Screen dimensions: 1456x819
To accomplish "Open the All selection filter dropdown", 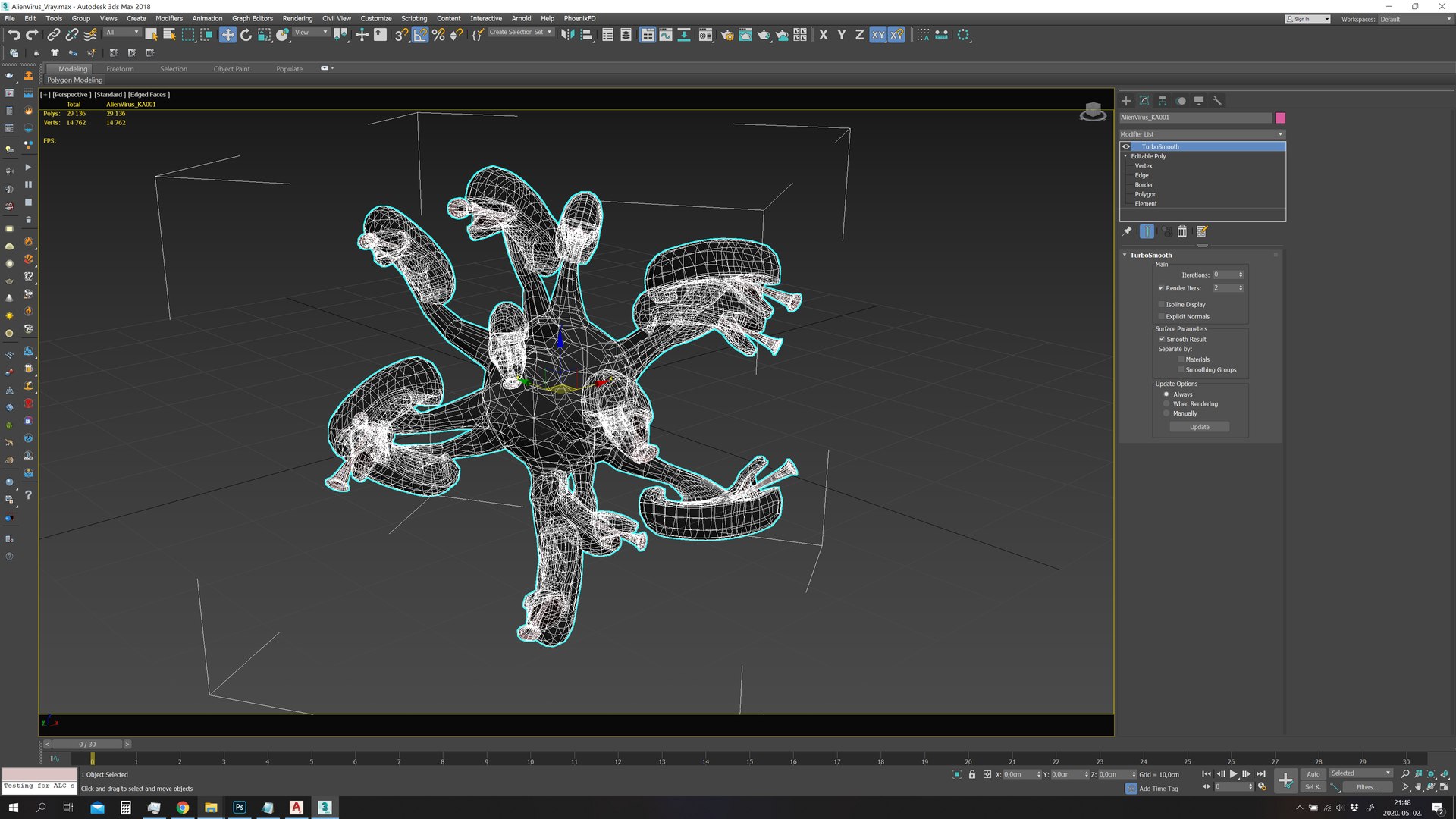I will [122, 32].
